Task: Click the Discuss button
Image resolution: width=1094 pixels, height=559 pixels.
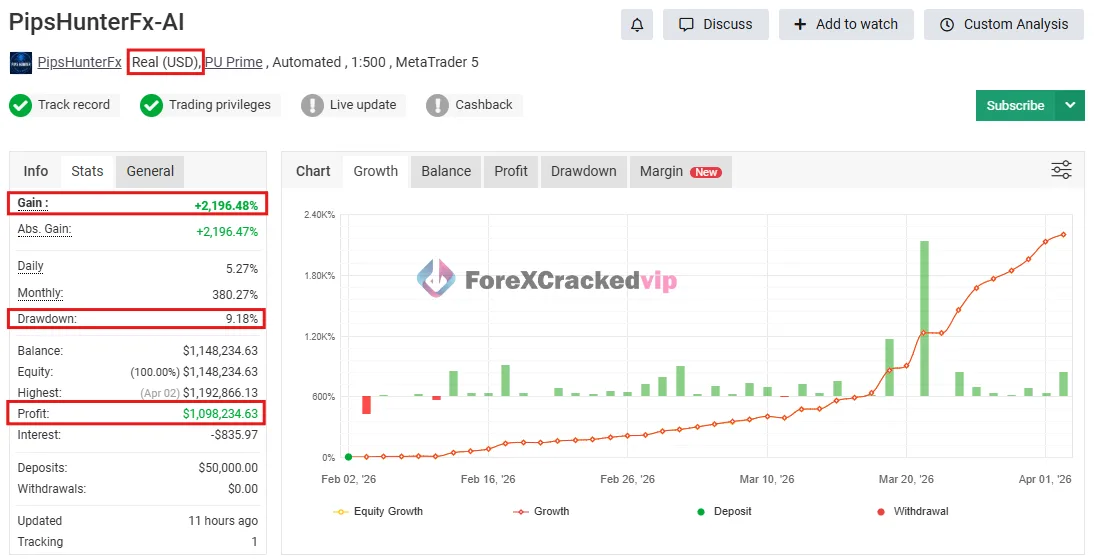Action: click(715, 25)
